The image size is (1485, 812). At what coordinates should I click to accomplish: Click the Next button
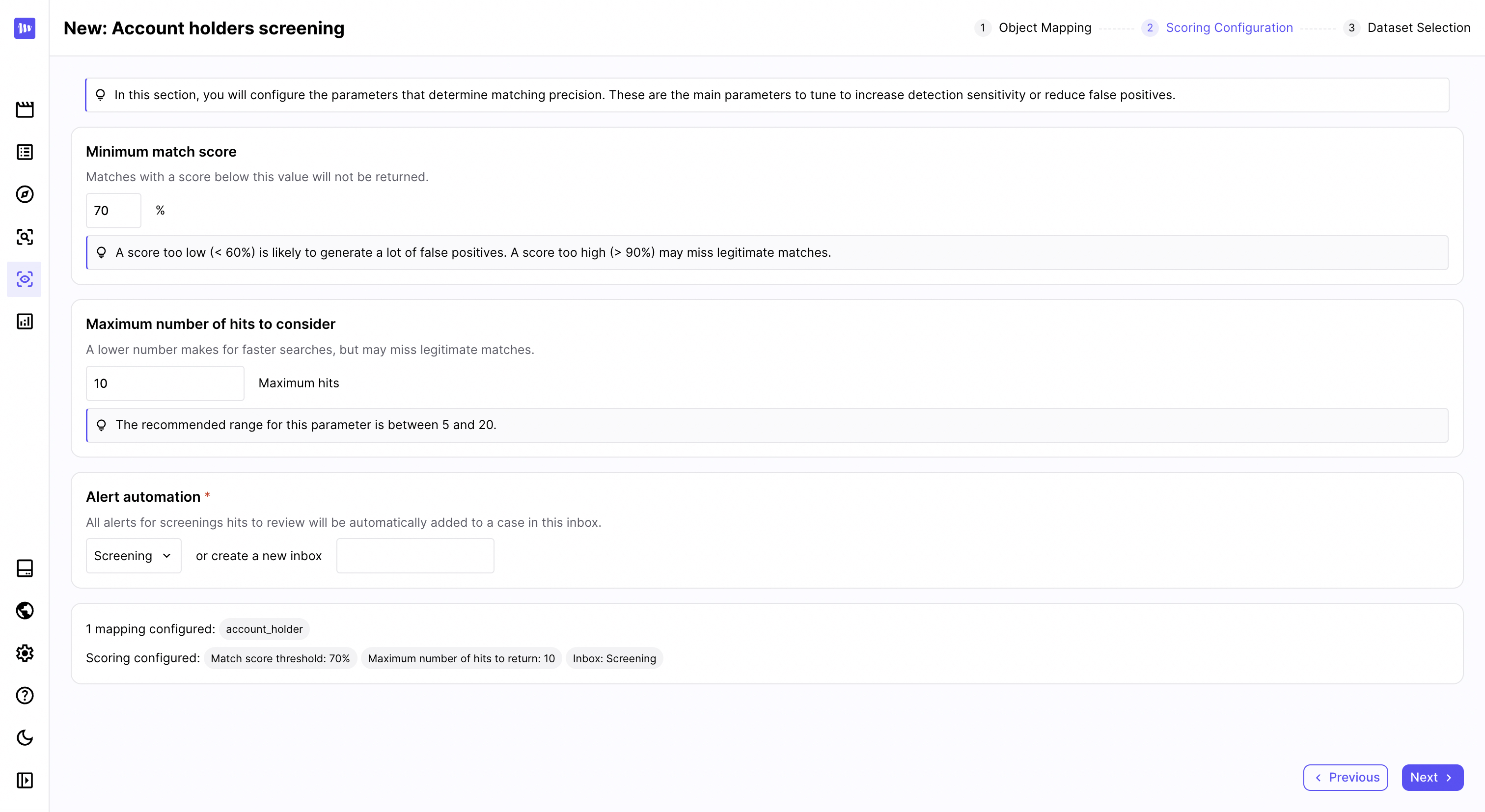coord(1432,778)
